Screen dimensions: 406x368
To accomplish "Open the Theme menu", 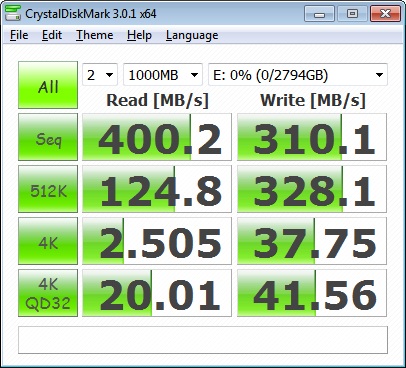I will (95, 35).
